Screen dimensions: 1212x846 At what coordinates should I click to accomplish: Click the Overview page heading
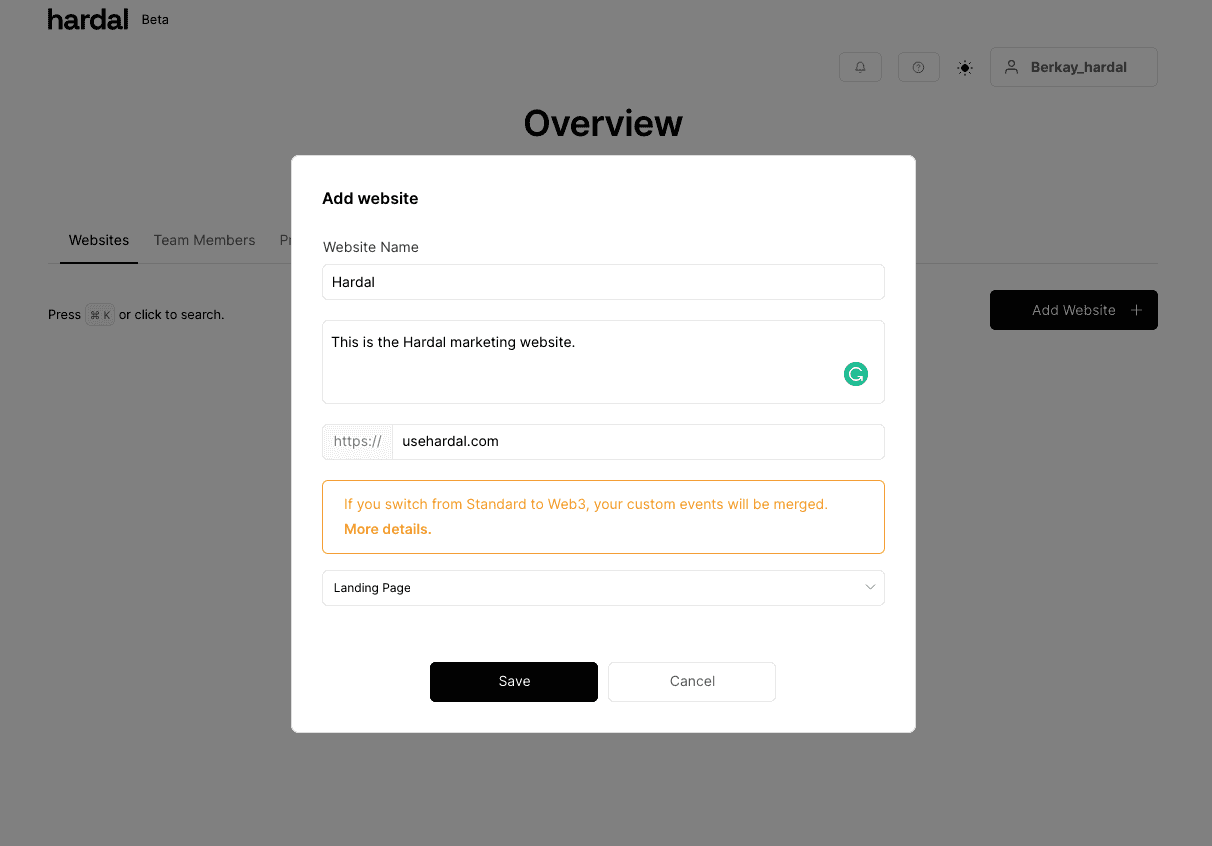point(603,123)
